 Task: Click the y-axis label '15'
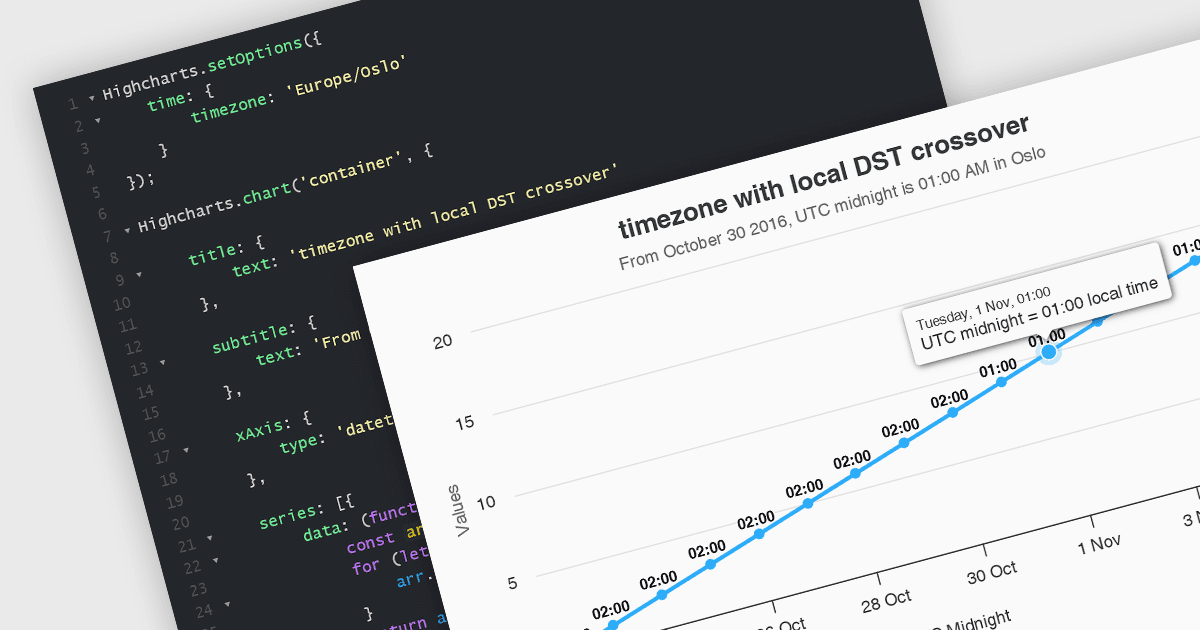pyautogui.click(x=466, y=422)
